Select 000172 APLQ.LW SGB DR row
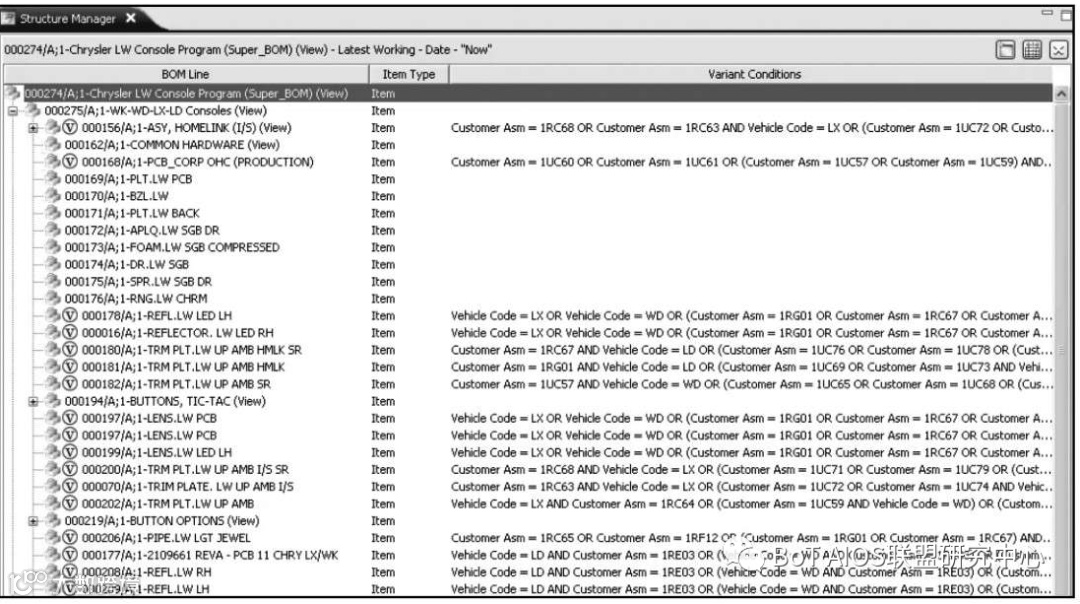The width and height of the screenshot is (1080, 604). point(142,231)
